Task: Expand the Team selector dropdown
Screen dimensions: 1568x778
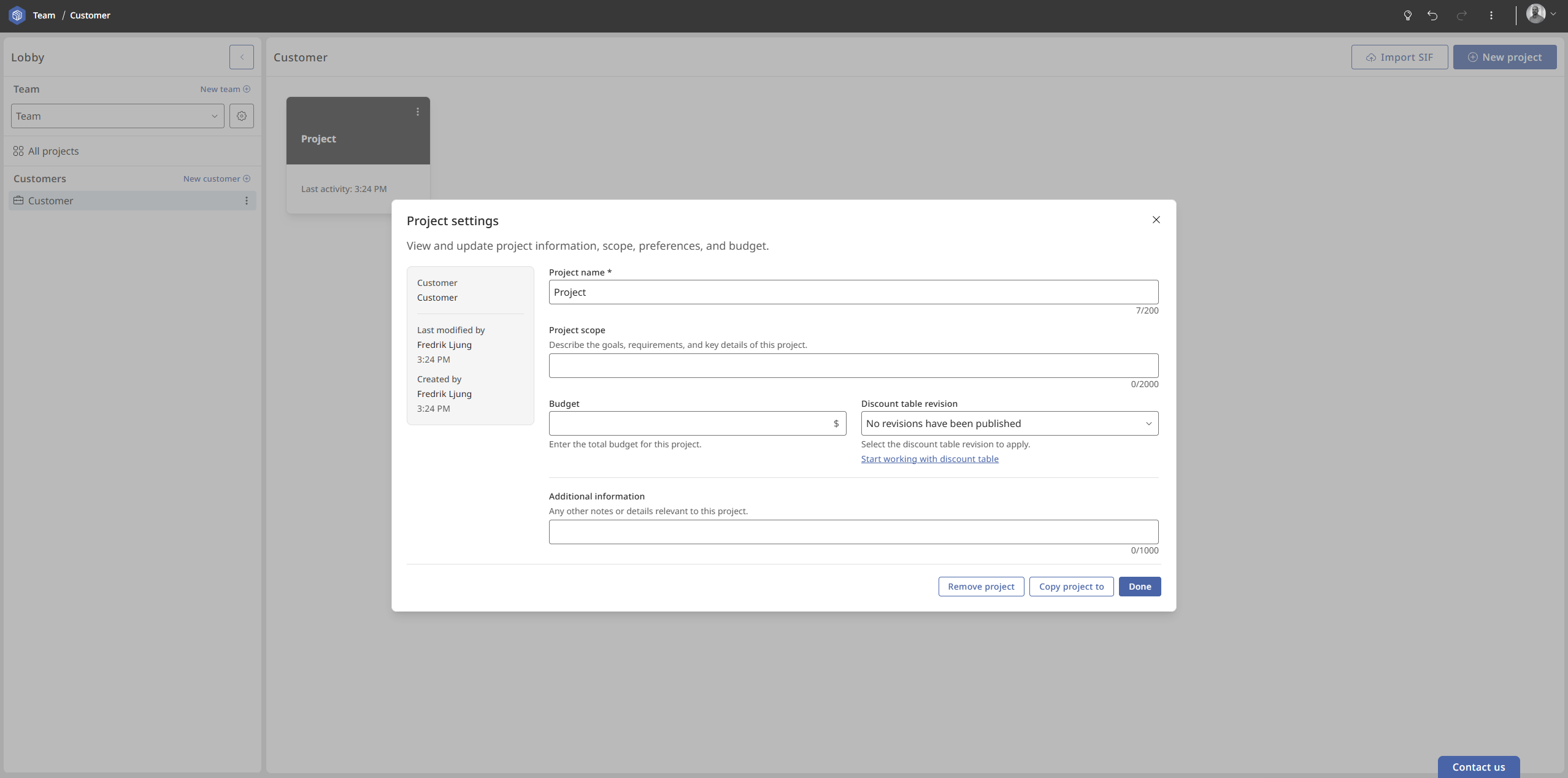Action: click(118, 116)
